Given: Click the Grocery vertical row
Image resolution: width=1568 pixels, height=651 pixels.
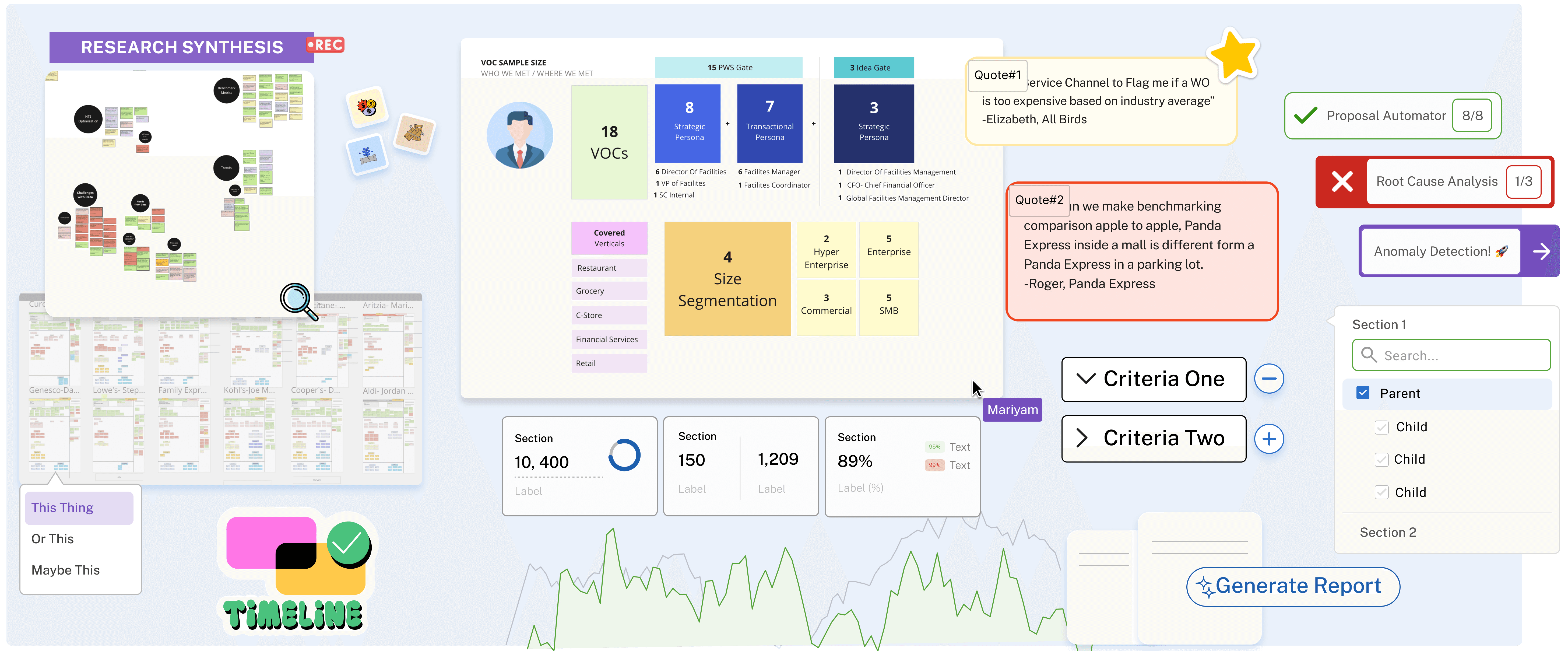Looking at the screenshot, I should point(609,291).
